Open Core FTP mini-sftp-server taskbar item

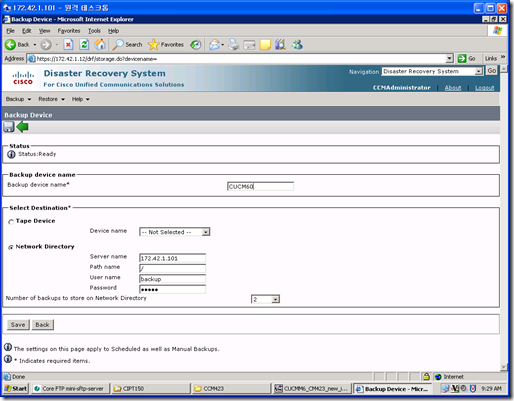pos(71,389)
